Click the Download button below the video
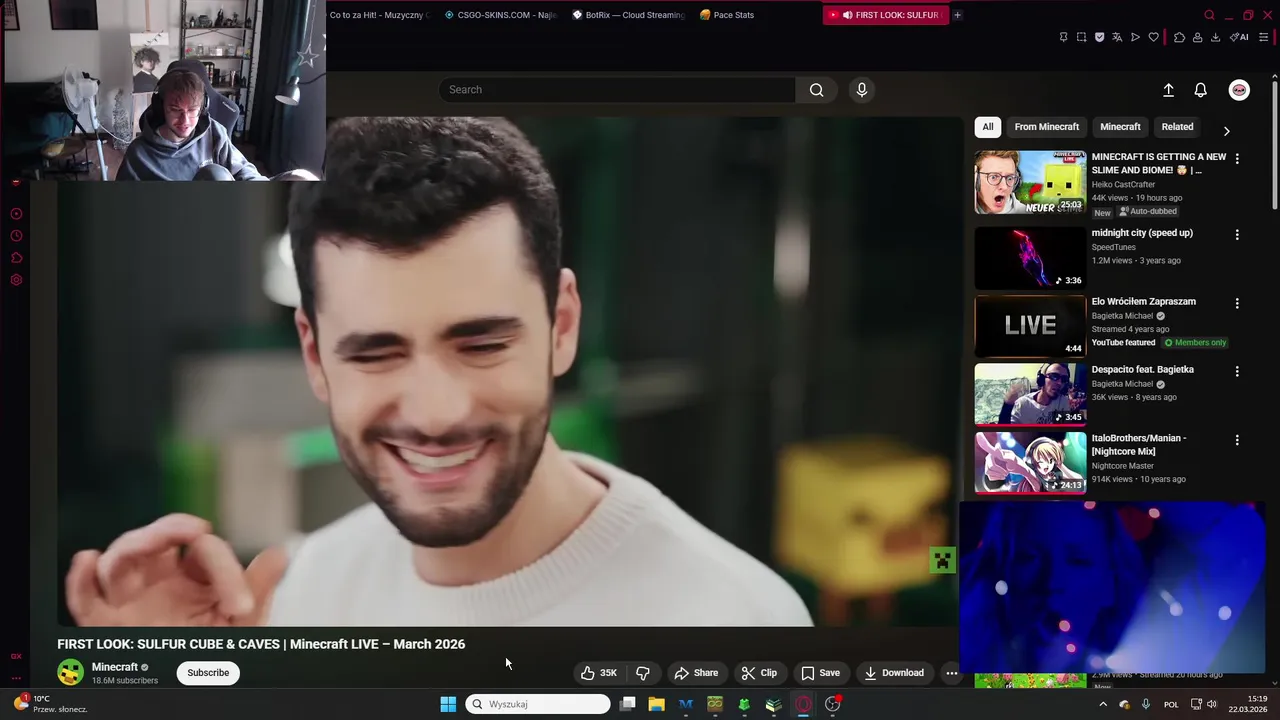The image size is (1280, 720). [894, 673]
